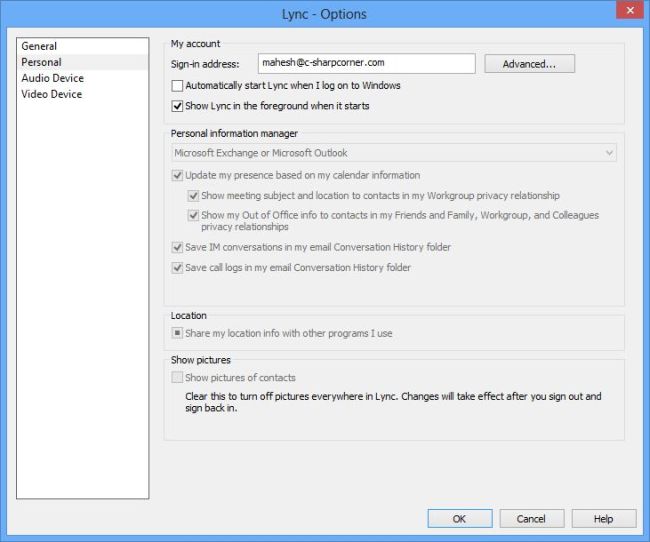The width and height of the screenshot is (650, 542).
Task: Enable automatically starting Lync on Windows logon
Action: pos(177,86)
